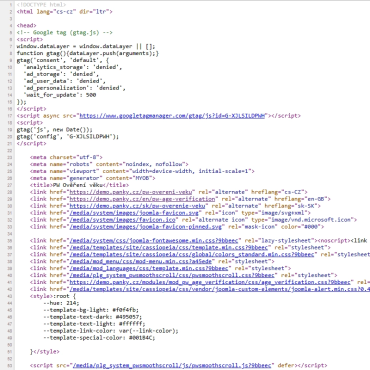Open the demo.panky.cz/pw-overeni-veku alternate link
The height and width of the screenshot is (370, 370).
[x=131, y=192]
